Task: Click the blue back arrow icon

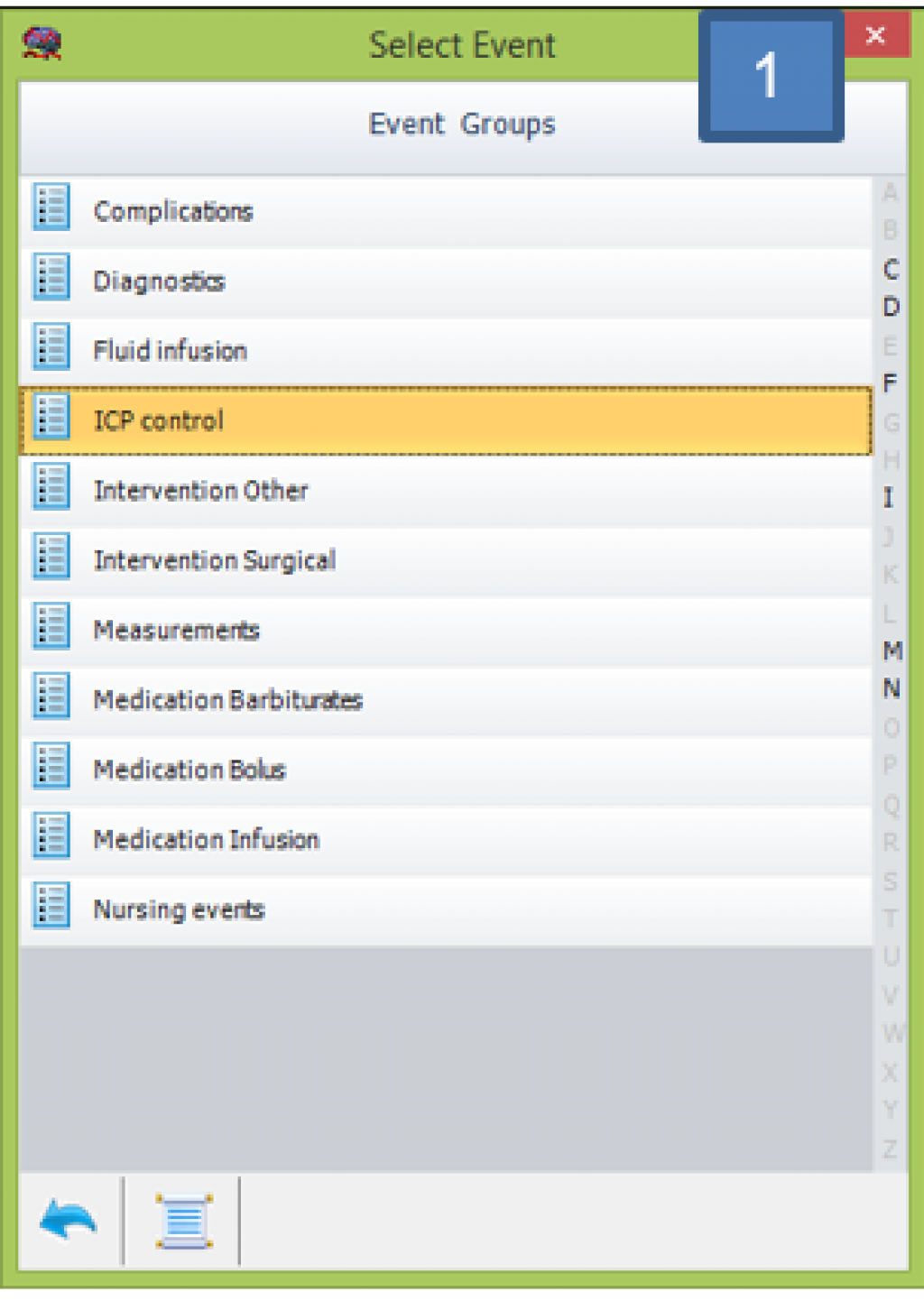Action: [68, 1222]
